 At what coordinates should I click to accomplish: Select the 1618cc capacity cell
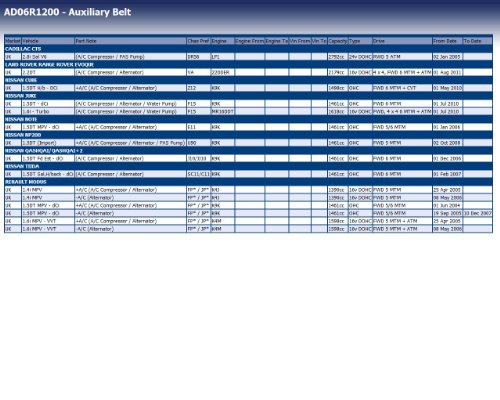click(x=338, y=111)
